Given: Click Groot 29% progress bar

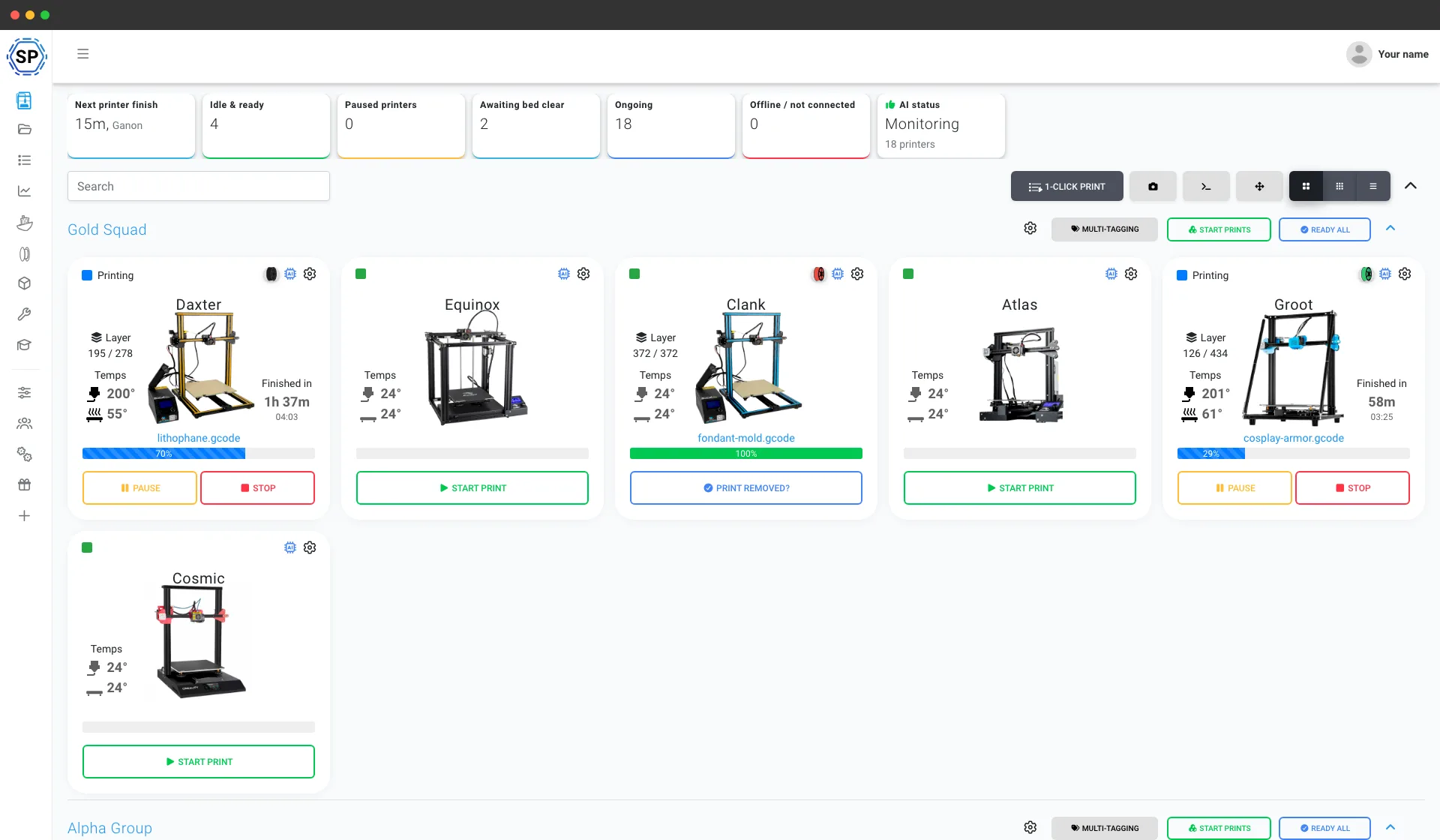Looking at the screenshot, I should click(1294, 454).
